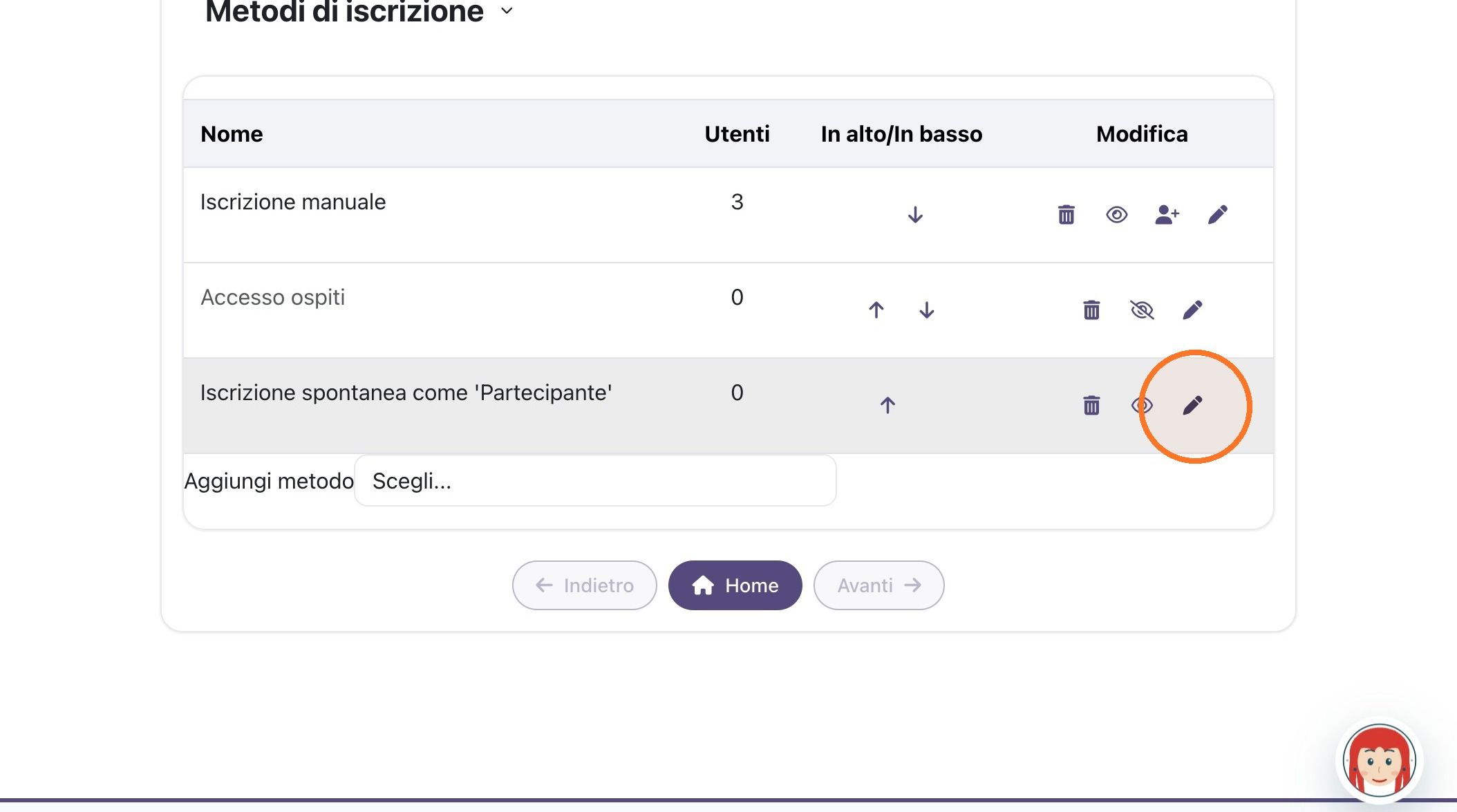Open the red-haired assistant avatar
Viewport: 1457px width, 812px height.
click(x=1379, y=761)
